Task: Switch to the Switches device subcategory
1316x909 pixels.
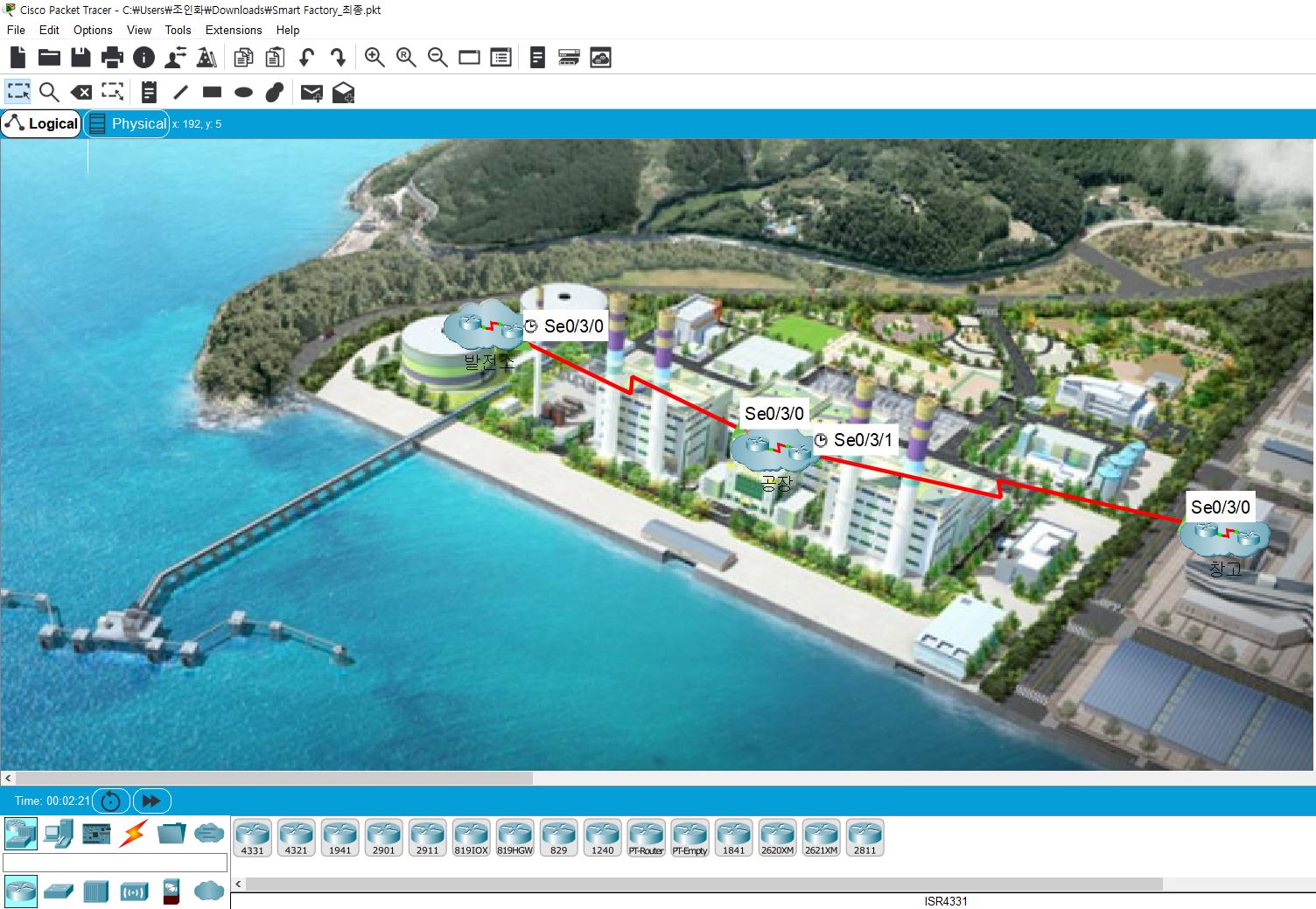Action: (x=57, y=891)
